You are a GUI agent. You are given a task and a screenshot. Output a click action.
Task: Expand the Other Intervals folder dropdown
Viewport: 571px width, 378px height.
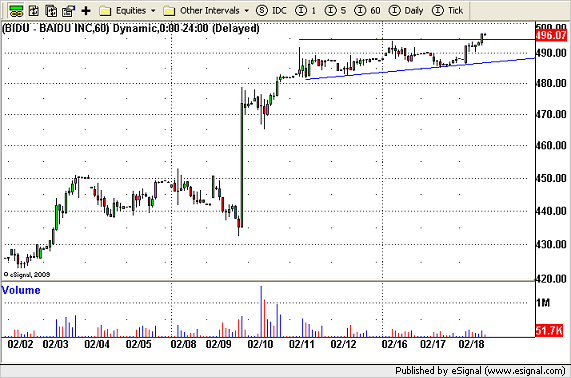click(206, 11)
